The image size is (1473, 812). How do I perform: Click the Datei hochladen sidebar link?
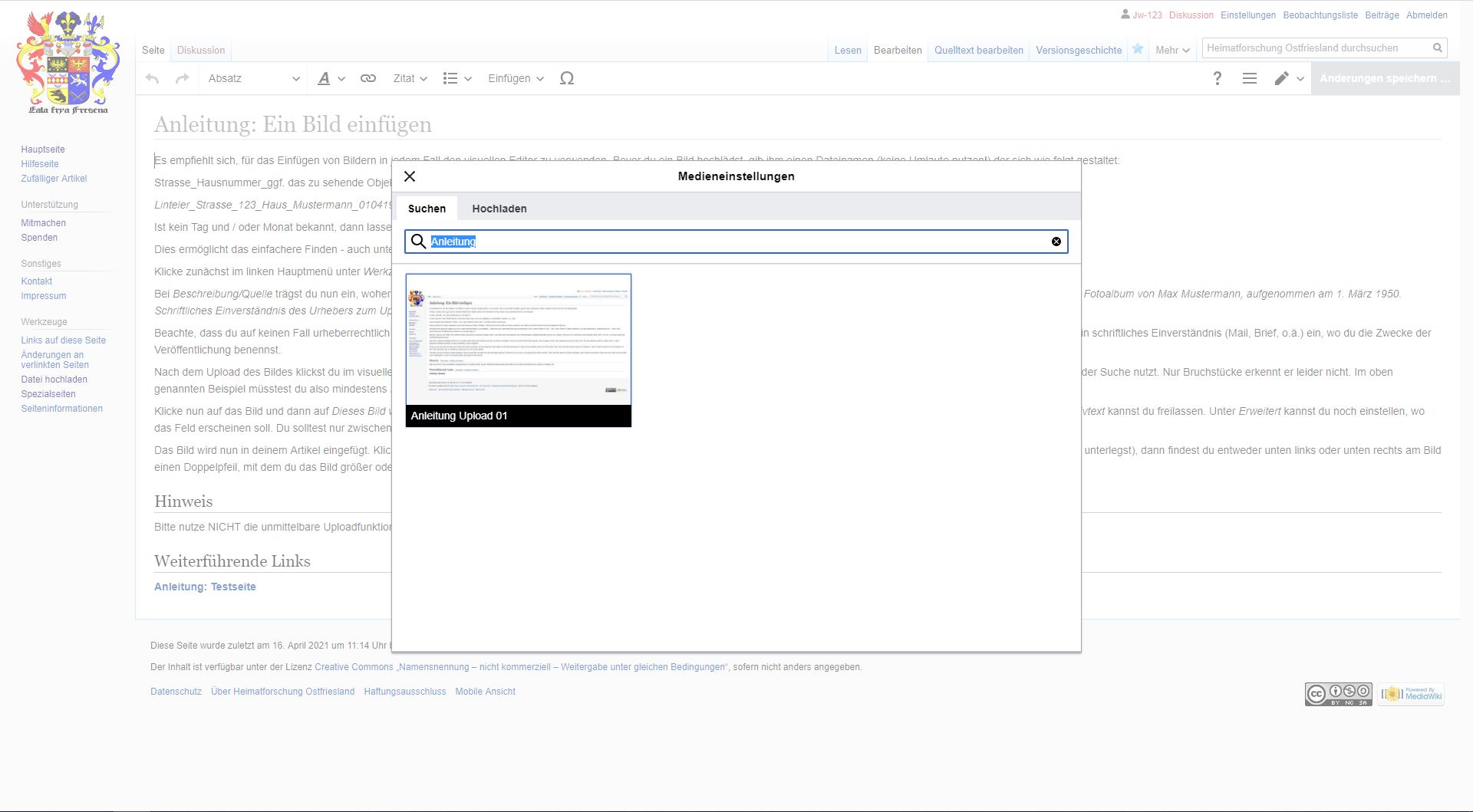(x=54, y=380)
